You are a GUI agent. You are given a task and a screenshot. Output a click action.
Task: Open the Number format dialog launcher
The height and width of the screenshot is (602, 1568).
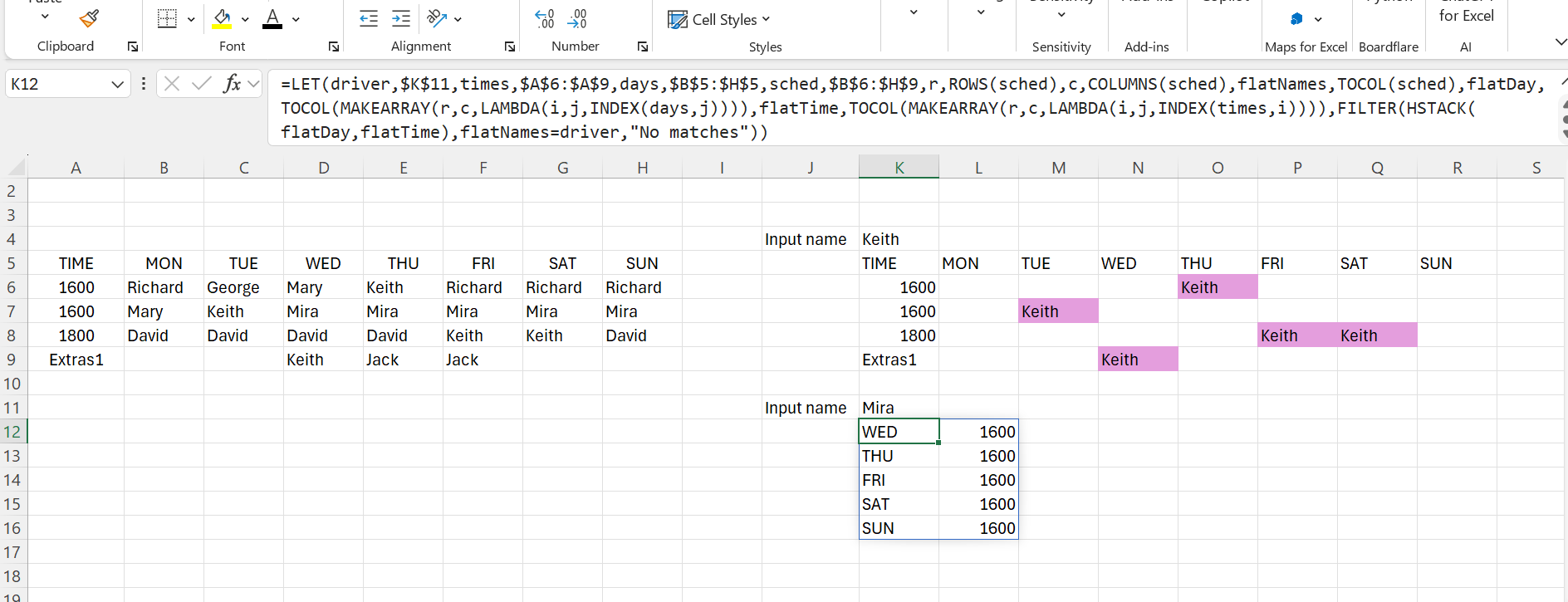tap(643, 46)
